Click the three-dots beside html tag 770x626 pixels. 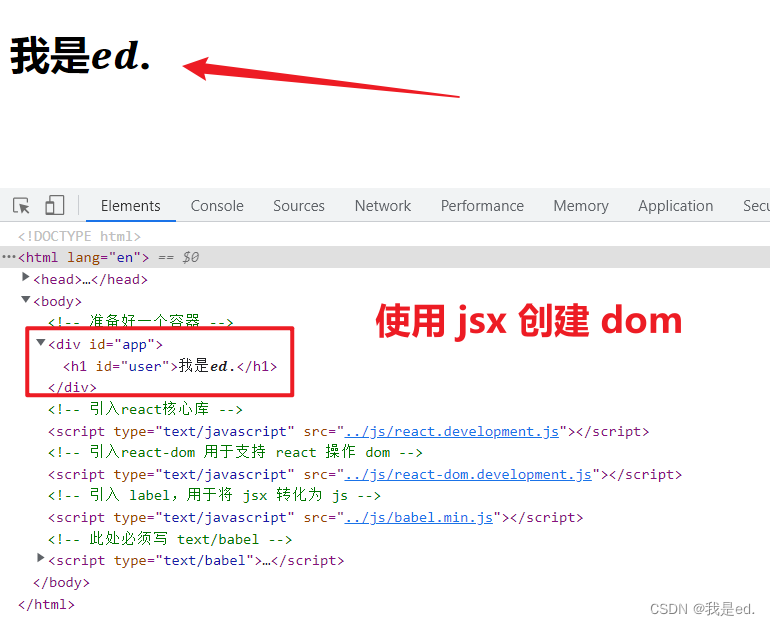(9, 257)
